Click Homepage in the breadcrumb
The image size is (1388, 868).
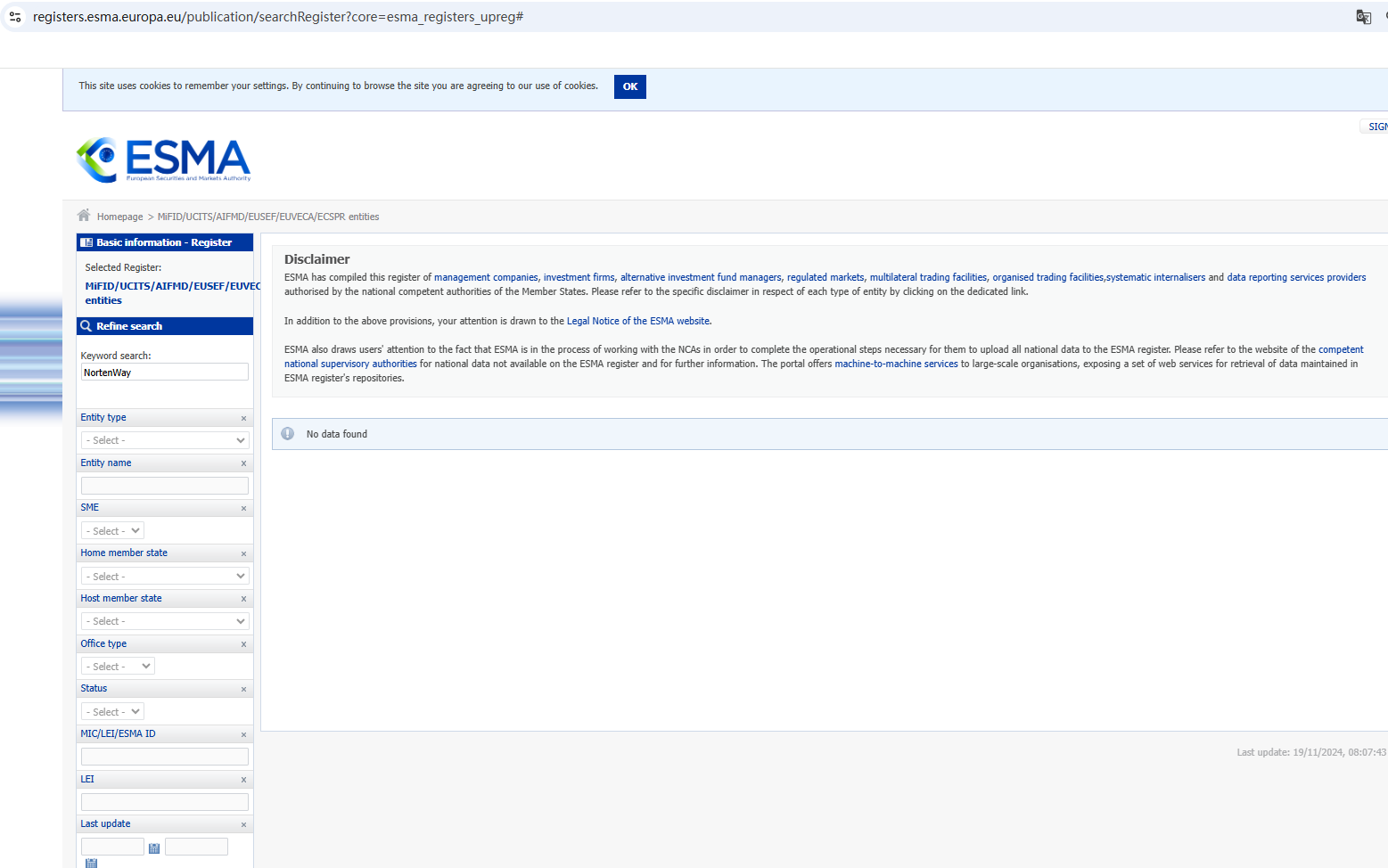pos(120,217)
